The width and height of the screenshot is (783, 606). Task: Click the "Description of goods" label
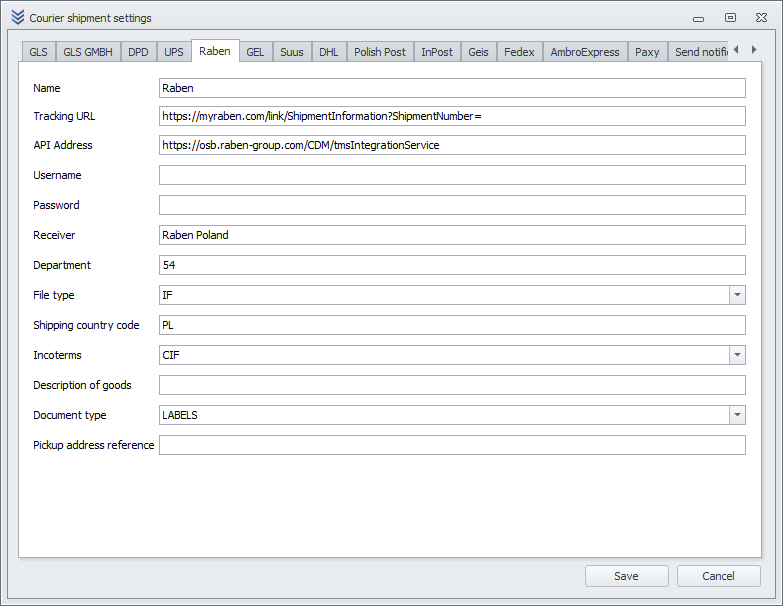click(x=82, y=385)
